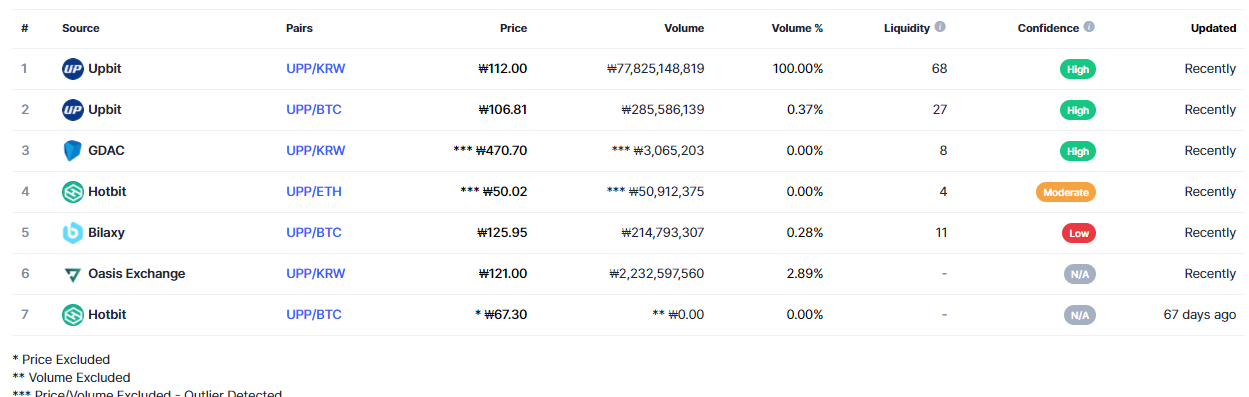
Task: Click the * Price Excluded footnote
Action: point(61,360)
